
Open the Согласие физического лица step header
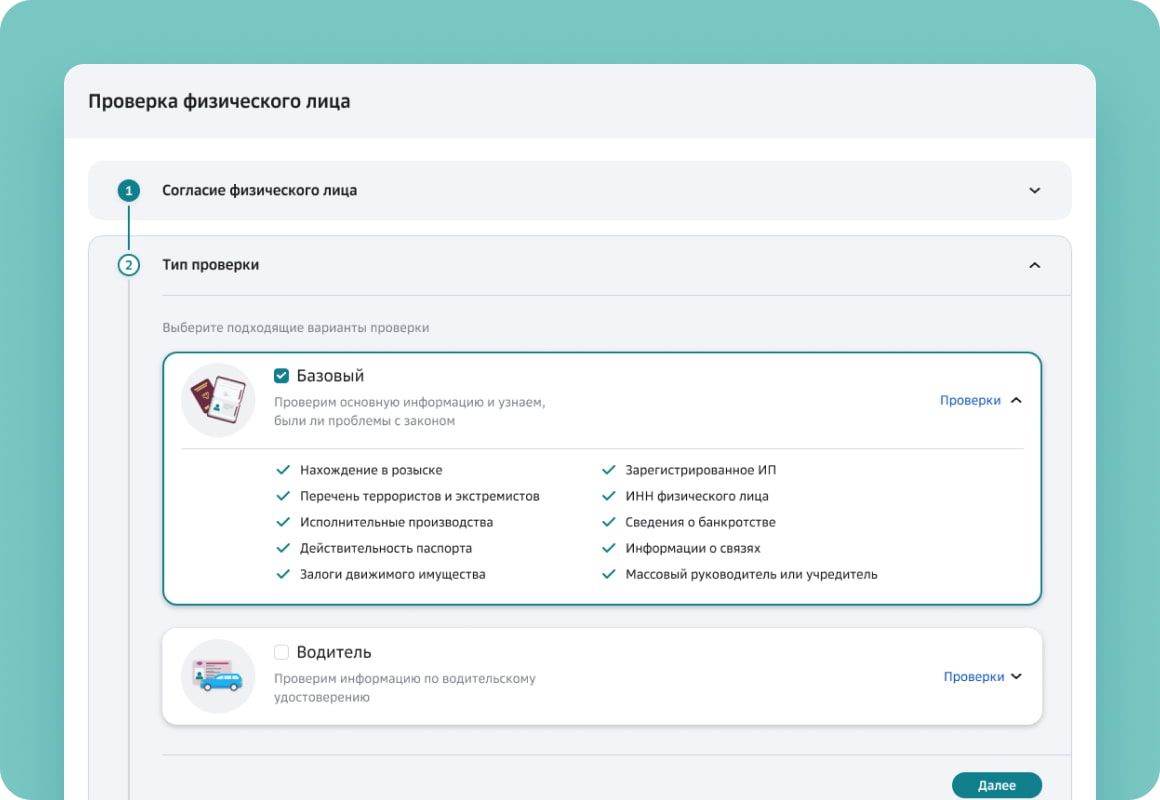click(x=579, y=190)
